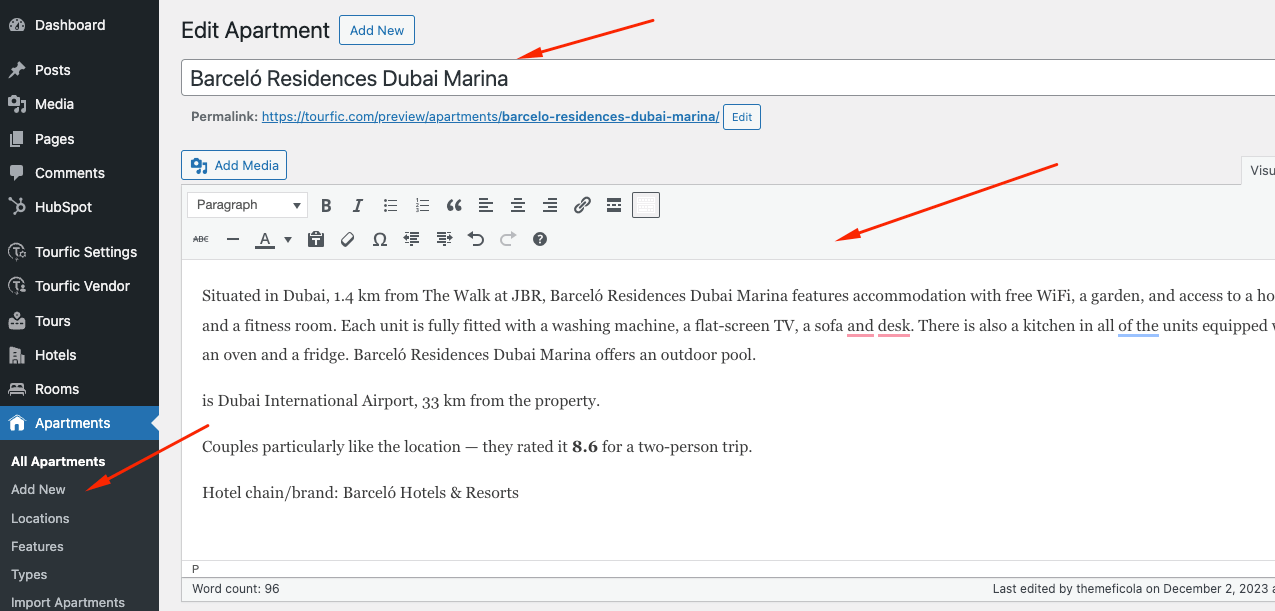1275x611 pixels.
Task: Click into the apartment title field
Action: pyautogui.click(x=700, y=78)
